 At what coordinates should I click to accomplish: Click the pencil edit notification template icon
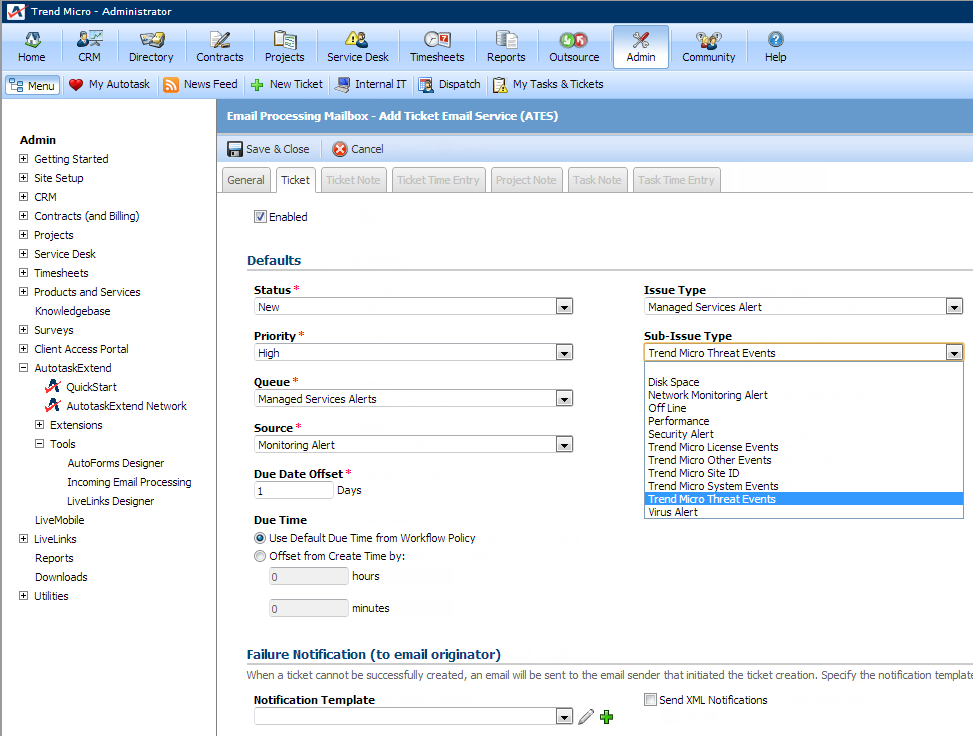point(586,717)
